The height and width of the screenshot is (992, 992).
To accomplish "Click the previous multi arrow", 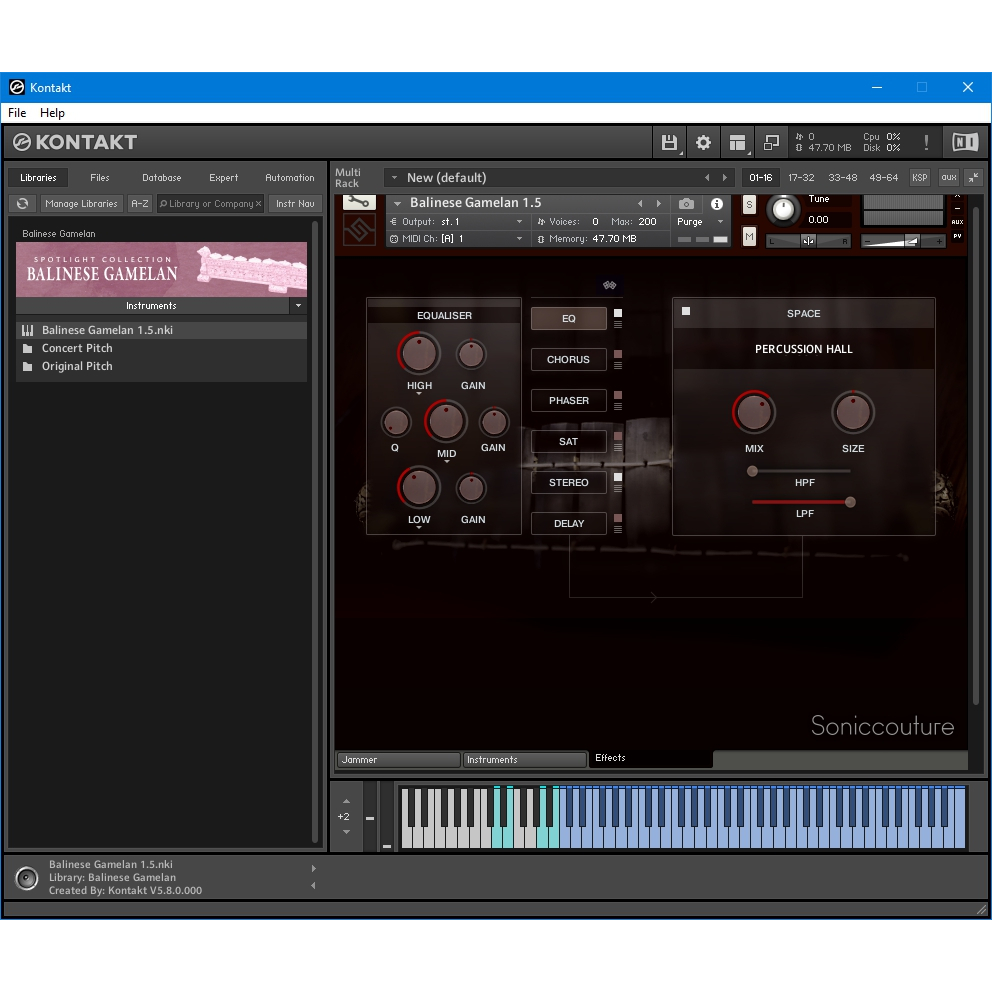I will pos(707,178).
